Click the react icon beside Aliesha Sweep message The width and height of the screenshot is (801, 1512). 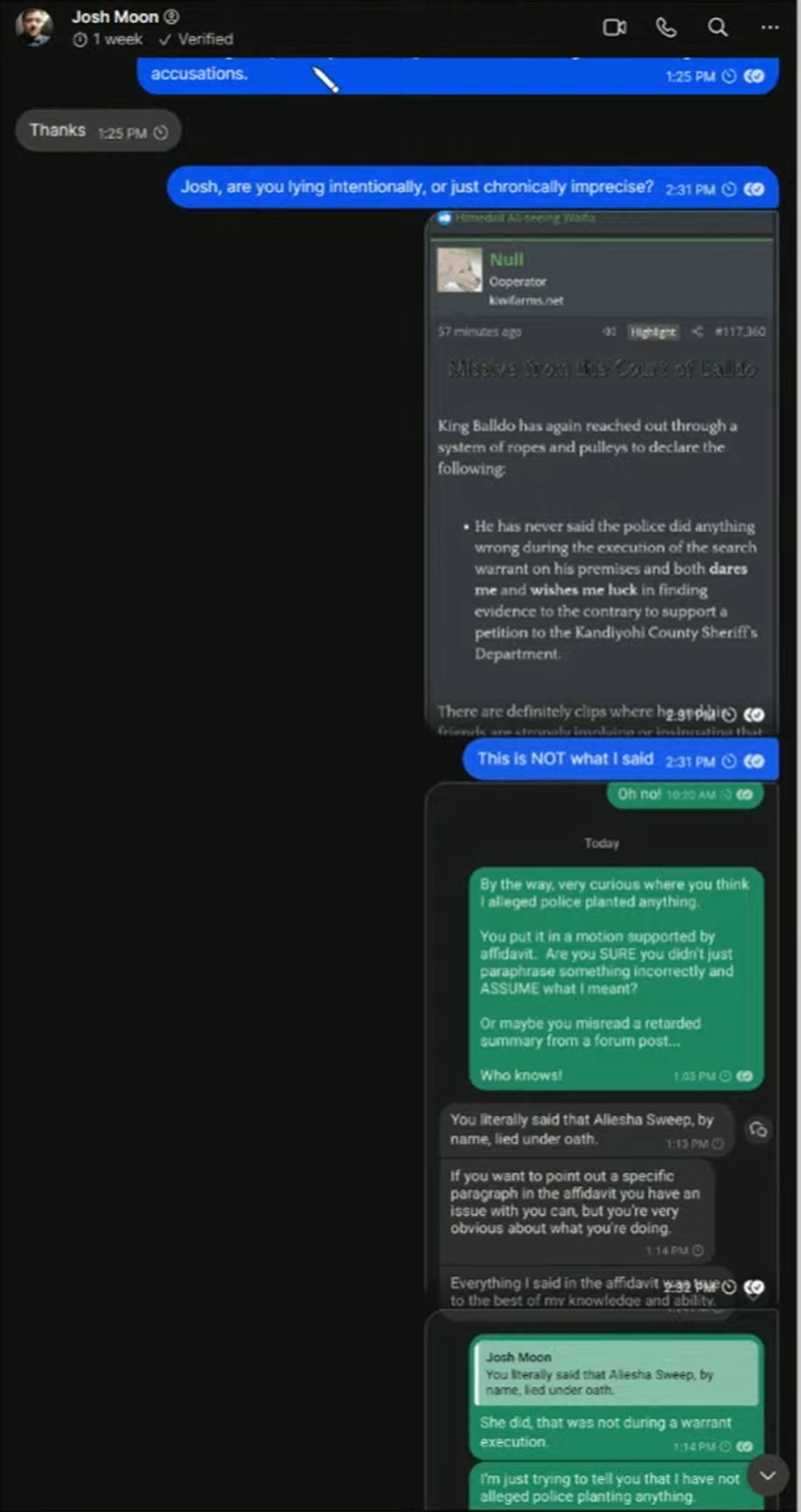click(x=757, y=1130)
